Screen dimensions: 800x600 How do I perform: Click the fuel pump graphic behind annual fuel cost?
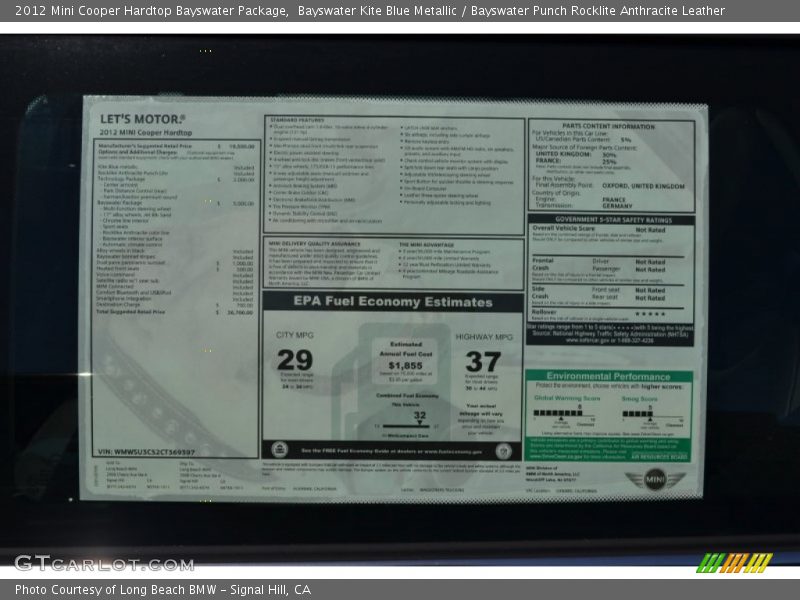click(393, 381)
